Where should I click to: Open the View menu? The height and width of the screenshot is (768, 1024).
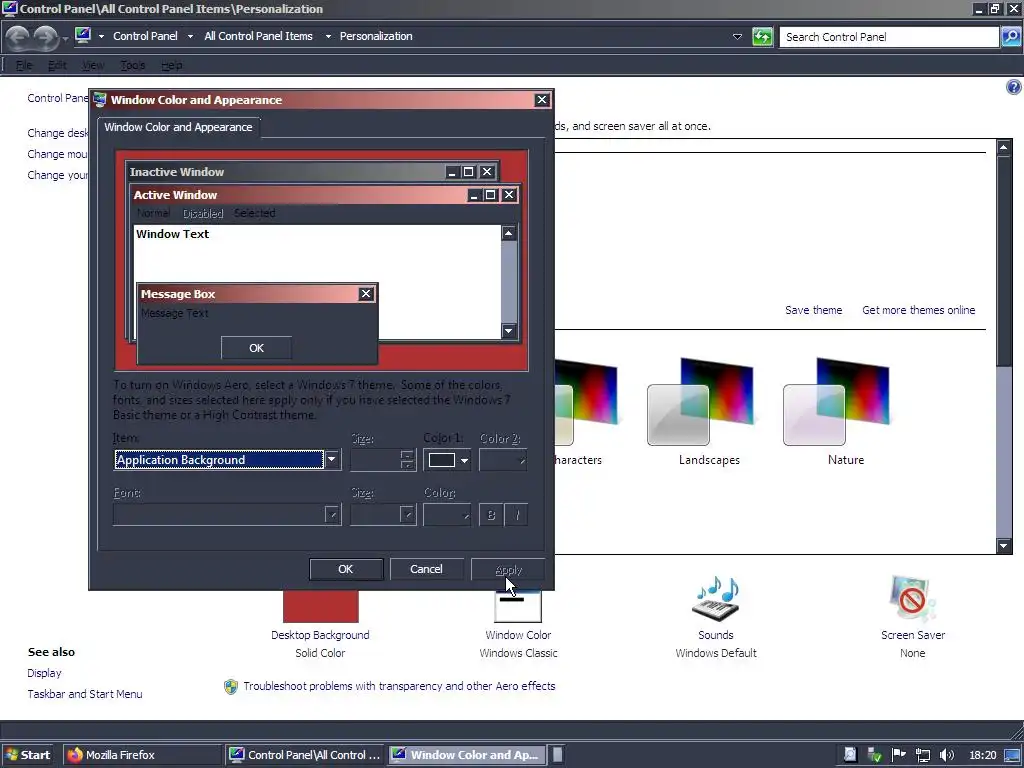click(x=93, y=65)
